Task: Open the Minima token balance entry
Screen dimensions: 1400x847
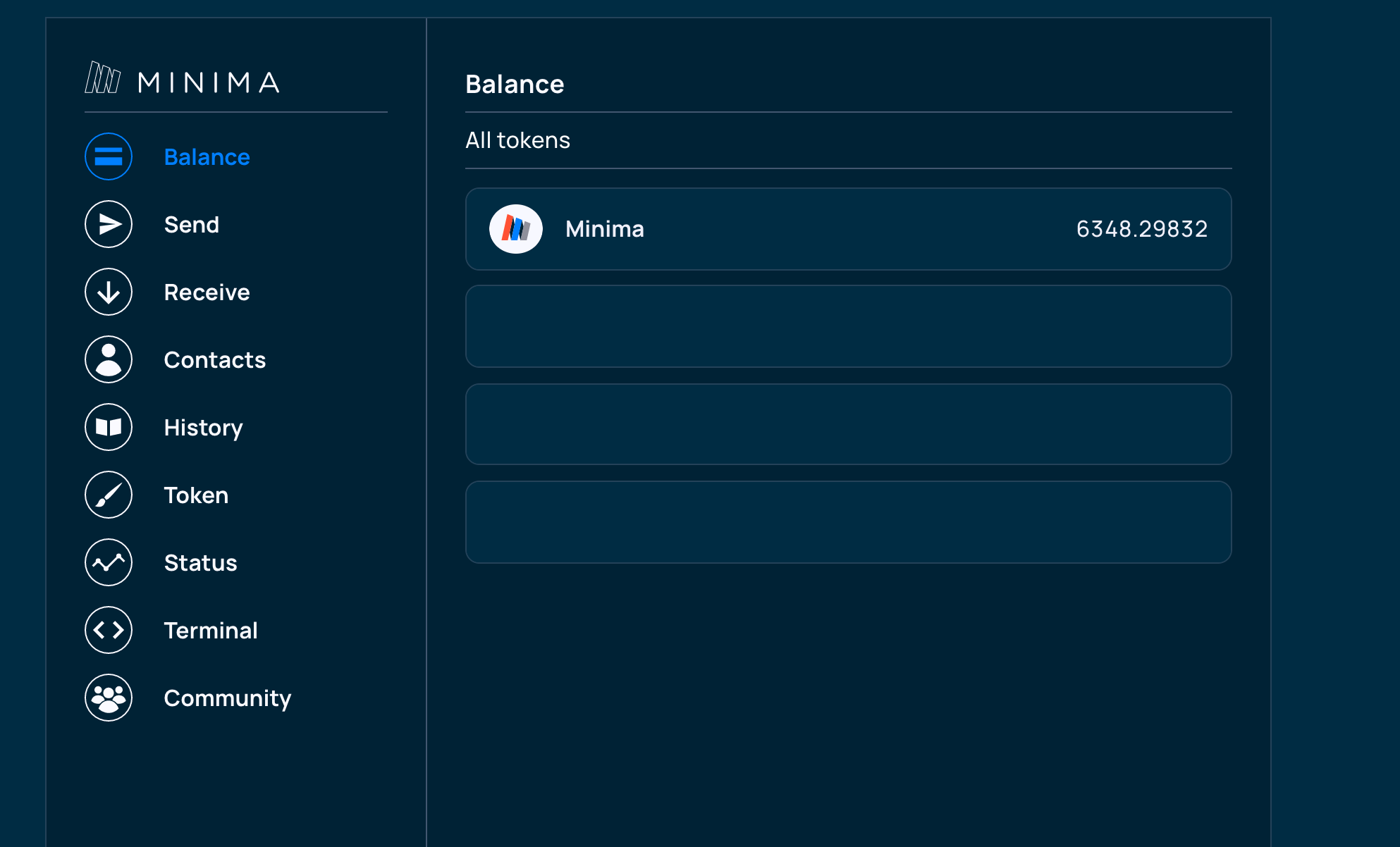Action: tap(848, 229)
